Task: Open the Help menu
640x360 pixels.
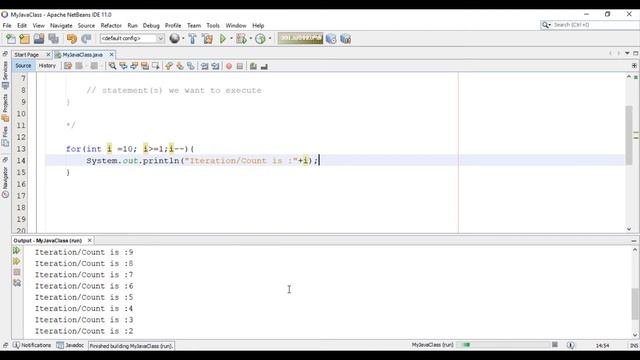Action: pos(258,25)
